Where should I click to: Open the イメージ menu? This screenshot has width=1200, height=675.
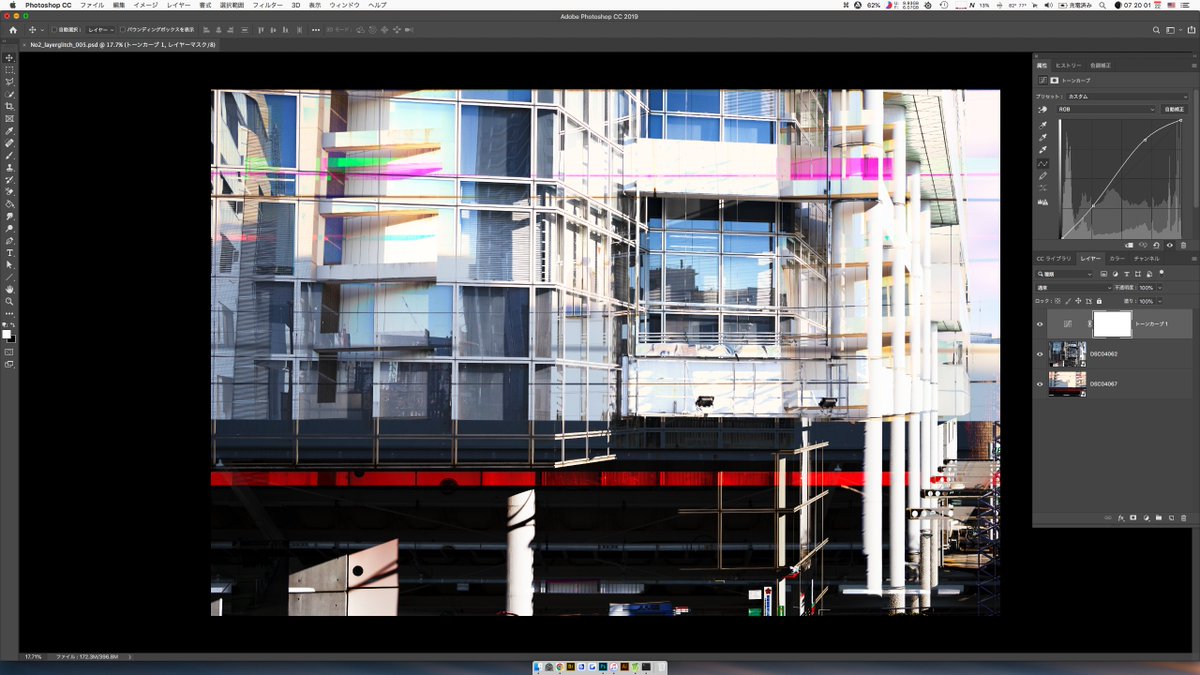[145, 5]
